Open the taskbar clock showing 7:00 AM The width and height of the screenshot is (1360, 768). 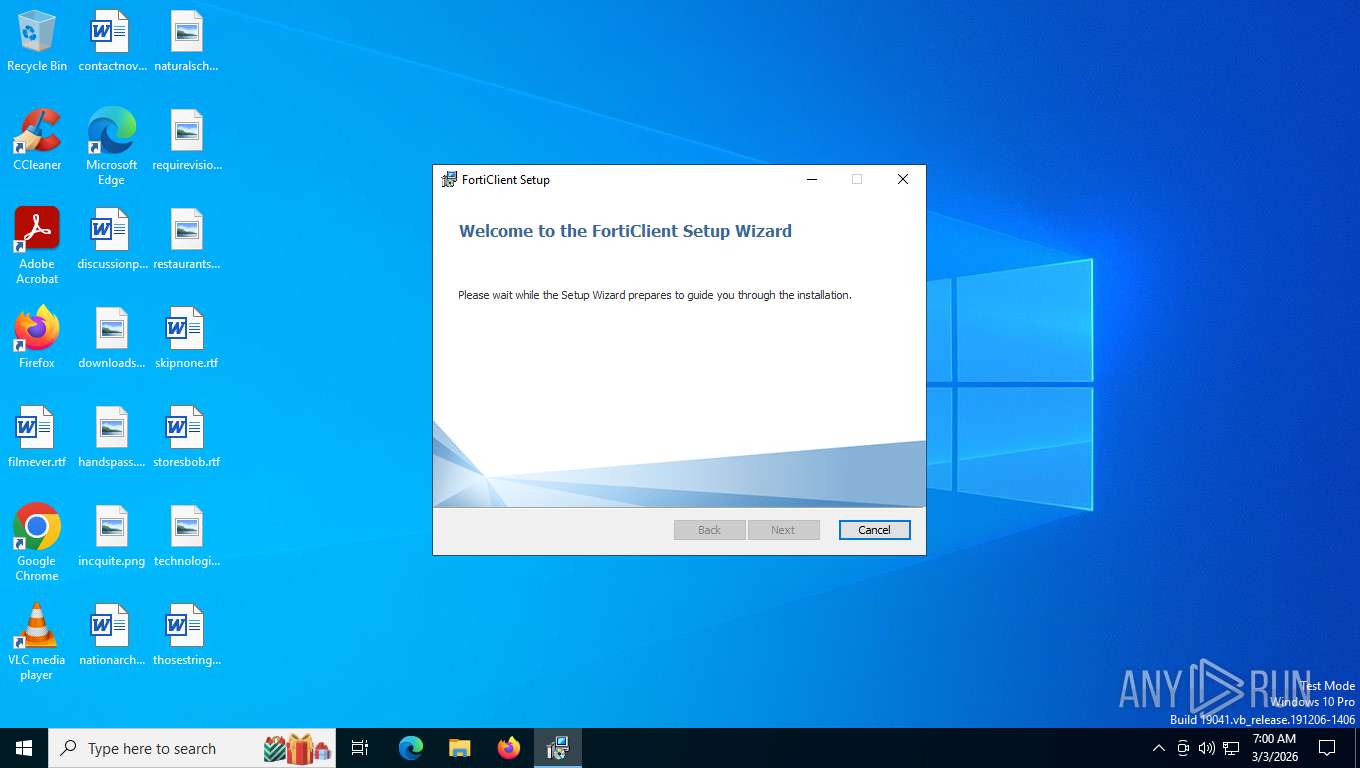tap(1274, 748)
